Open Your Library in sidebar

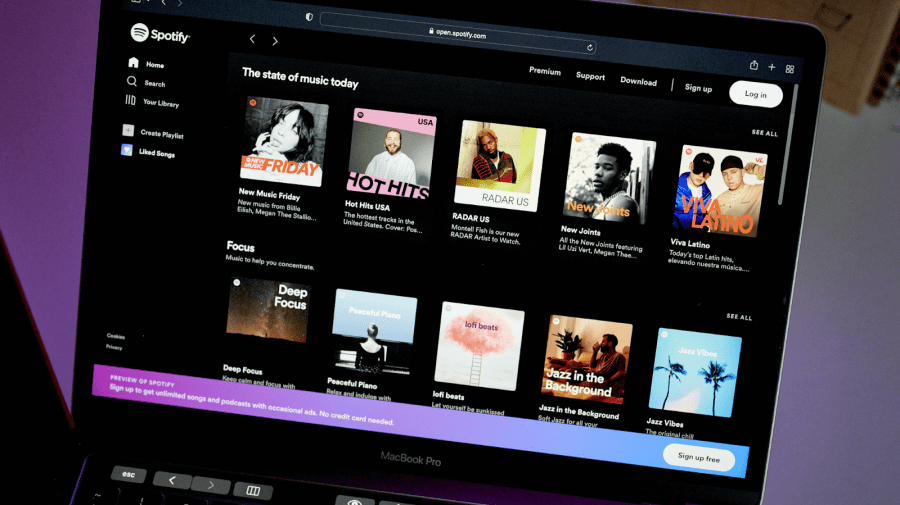[152, 102]
